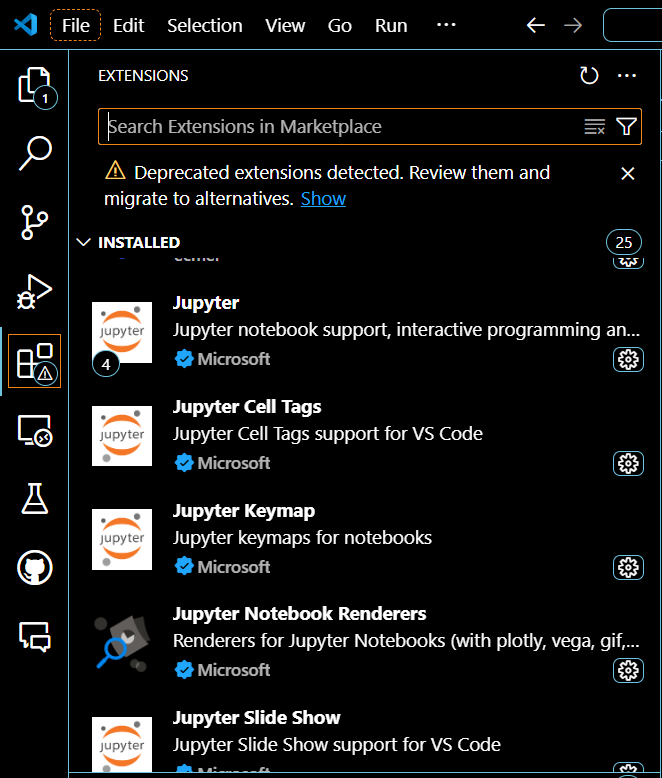662x778 pixels.
Task: Click the Jupyter Keymap logo thumbnail
Action: tap(122, 539)
